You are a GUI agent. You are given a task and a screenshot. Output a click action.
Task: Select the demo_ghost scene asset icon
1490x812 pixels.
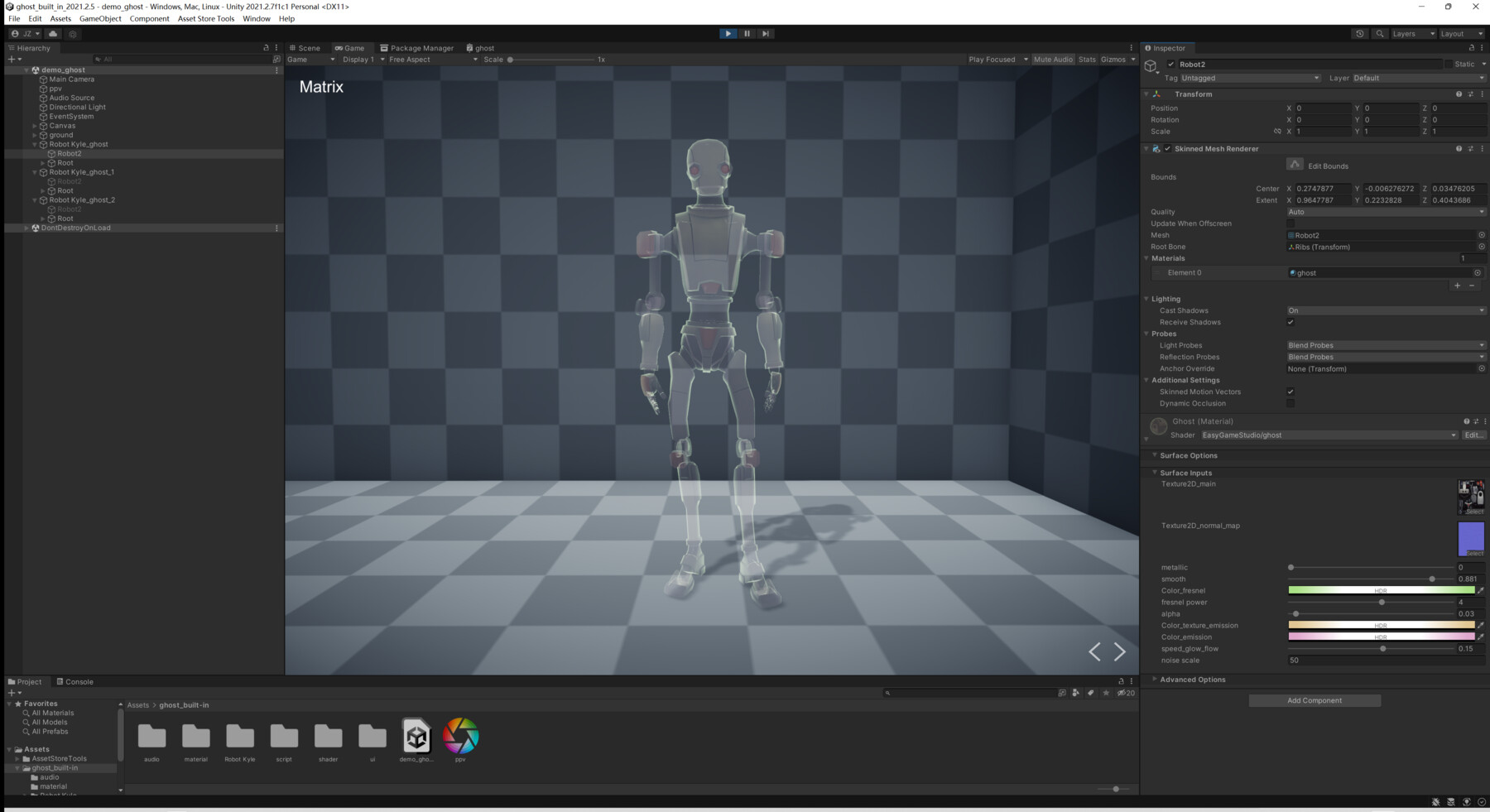pyautogui.click(x=416, y=737)
